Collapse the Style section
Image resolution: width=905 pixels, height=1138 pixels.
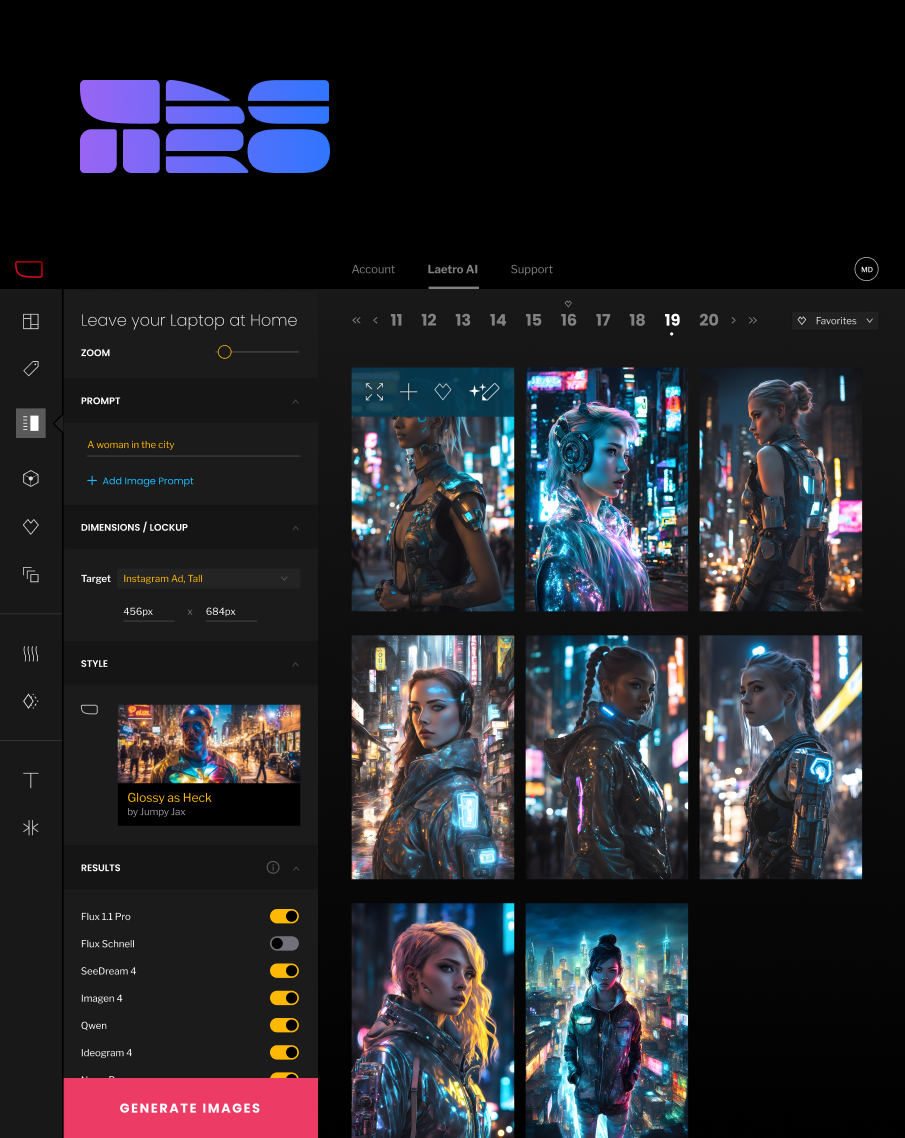tap(295, 664)
